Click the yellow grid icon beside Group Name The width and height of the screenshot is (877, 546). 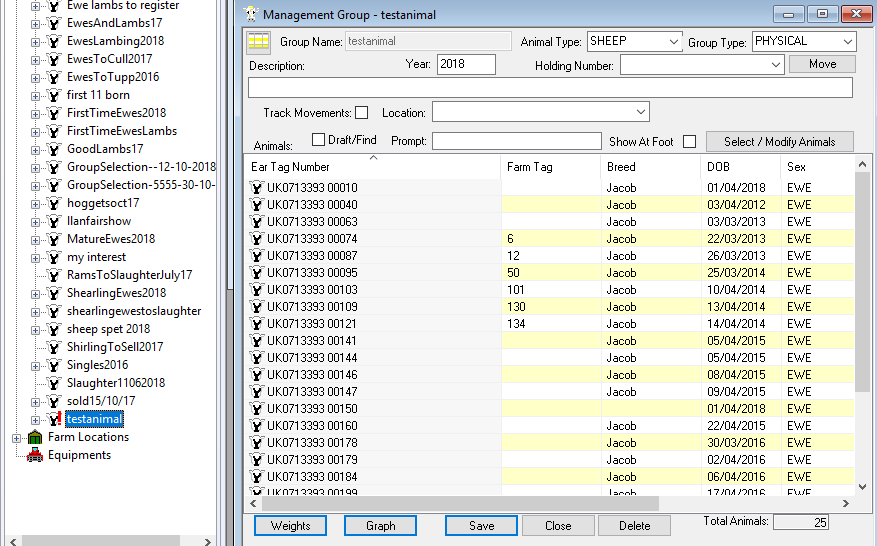[259, 42]
